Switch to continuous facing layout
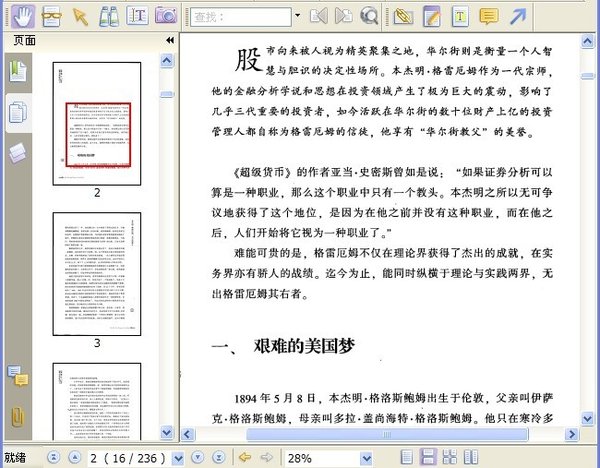The image size is (600, 468). 450,457
